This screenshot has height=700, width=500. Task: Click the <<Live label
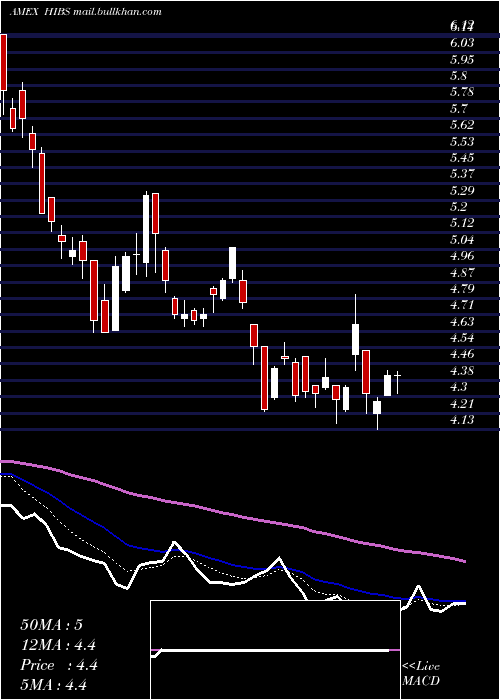coord(421,667)
